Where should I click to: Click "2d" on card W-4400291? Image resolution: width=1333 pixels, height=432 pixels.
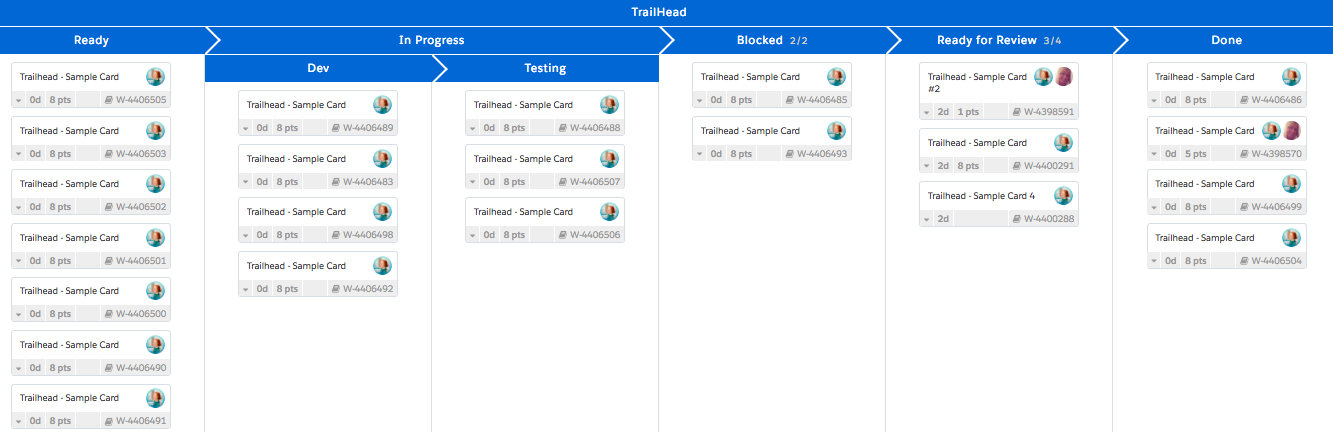(943, 166)
